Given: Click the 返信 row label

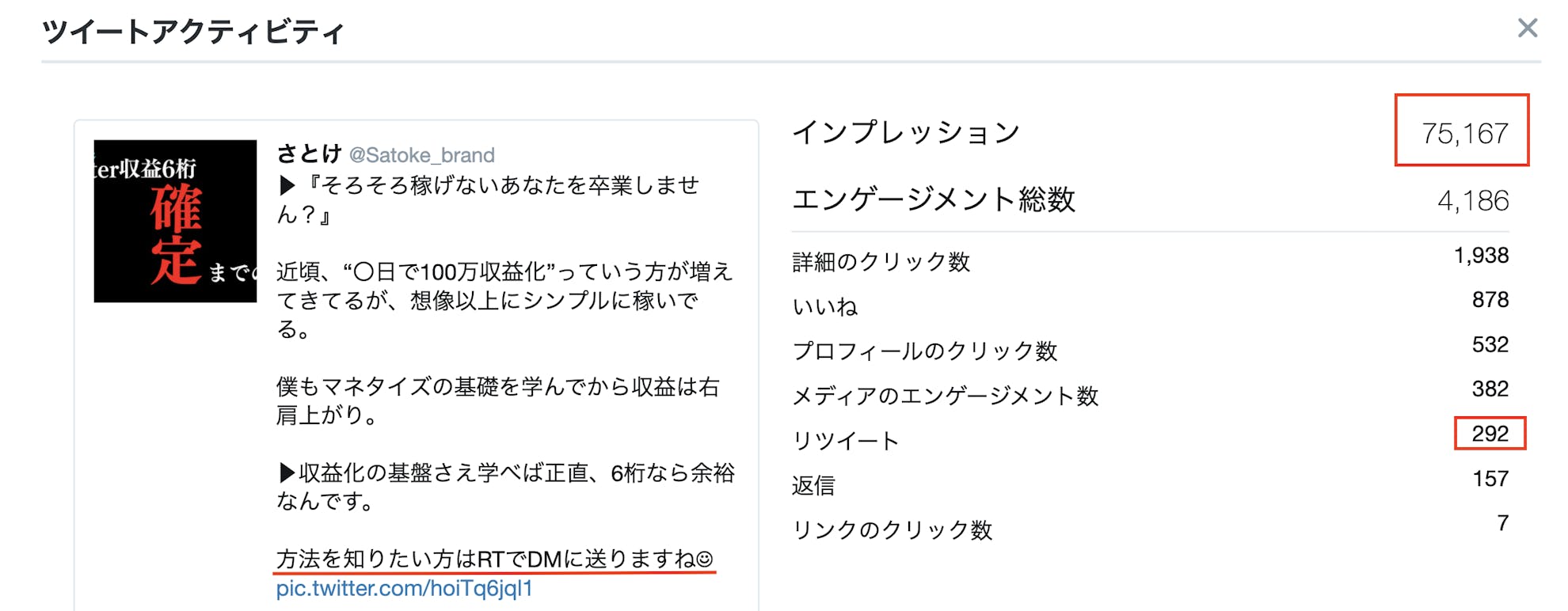Looking at the screenshot, I should (x=813, y=485).
